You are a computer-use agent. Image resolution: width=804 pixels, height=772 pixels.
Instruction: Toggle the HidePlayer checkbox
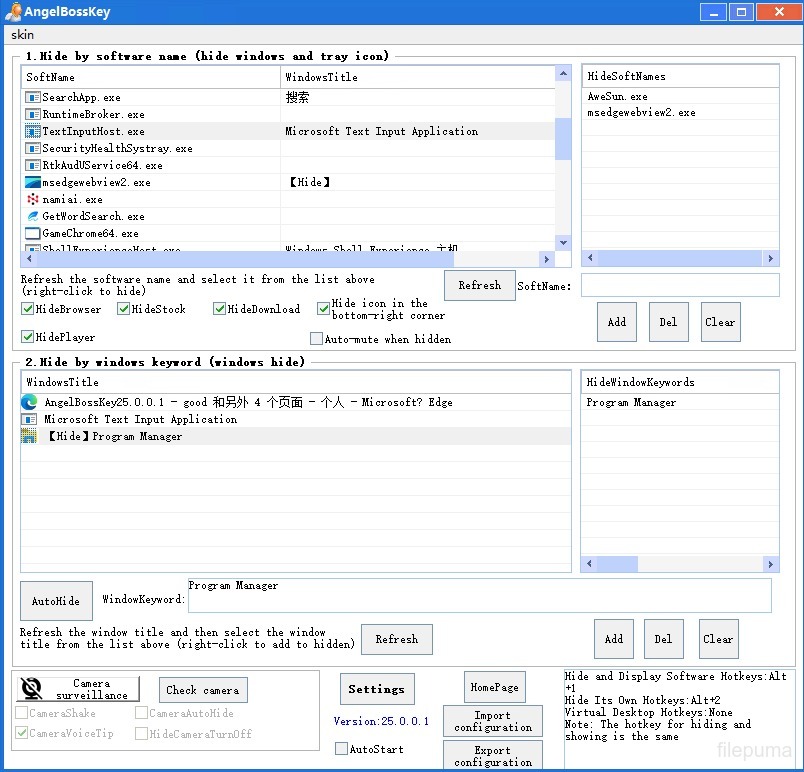(27, 337)
